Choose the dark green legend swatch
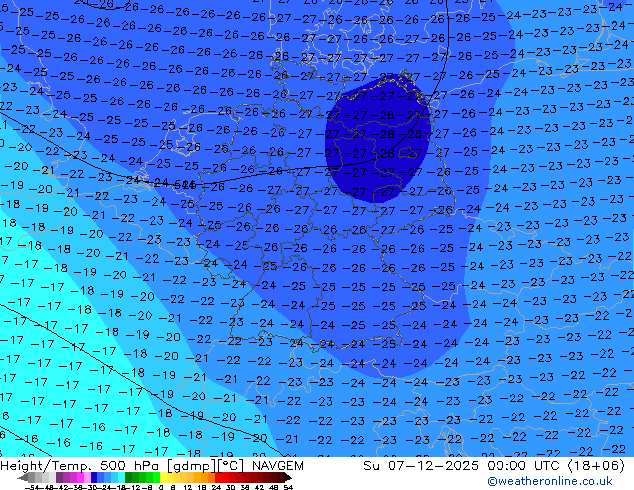The width and height of the screenshot is (634, 490). pos(129,477)
